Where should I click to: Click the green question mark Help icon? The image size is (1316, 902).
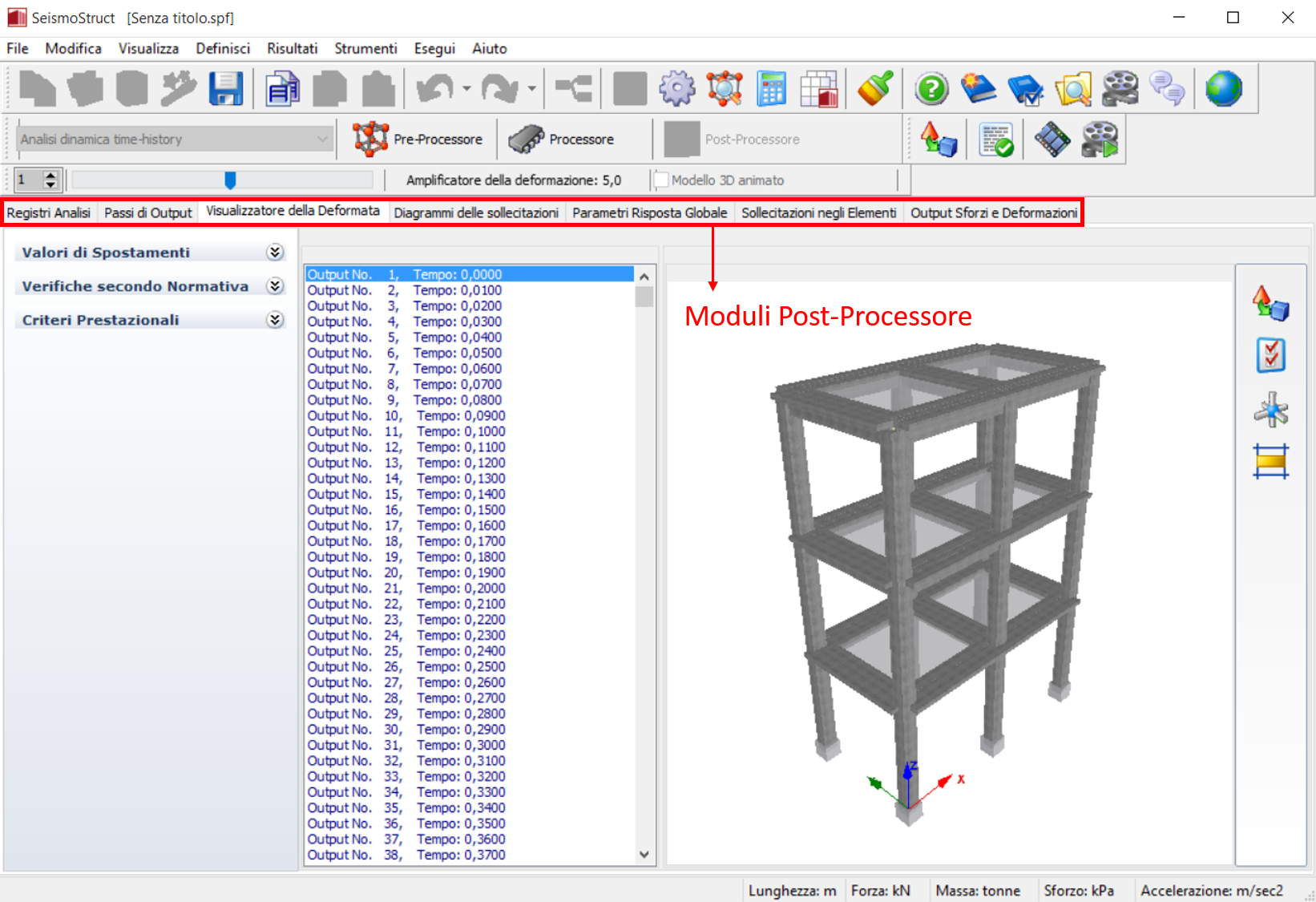[x=931, y=89]
